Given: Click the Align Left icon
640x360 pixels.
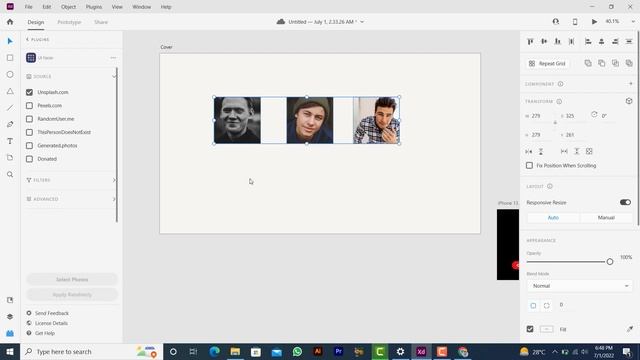Looking at the screenshot, I should (588, 41).
